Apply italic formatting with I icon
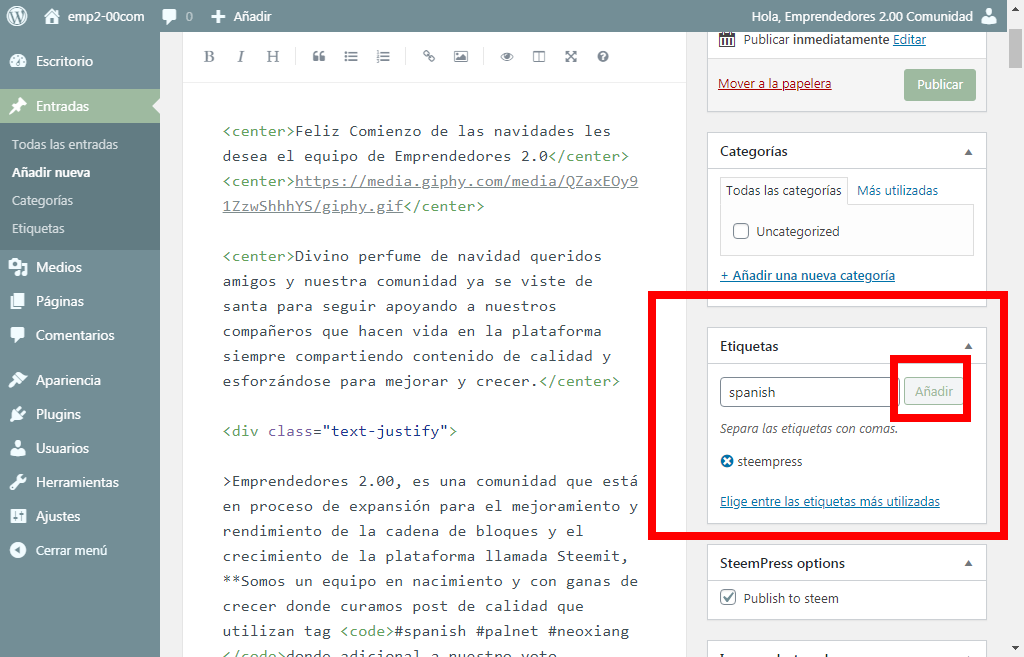 point(240,57)
